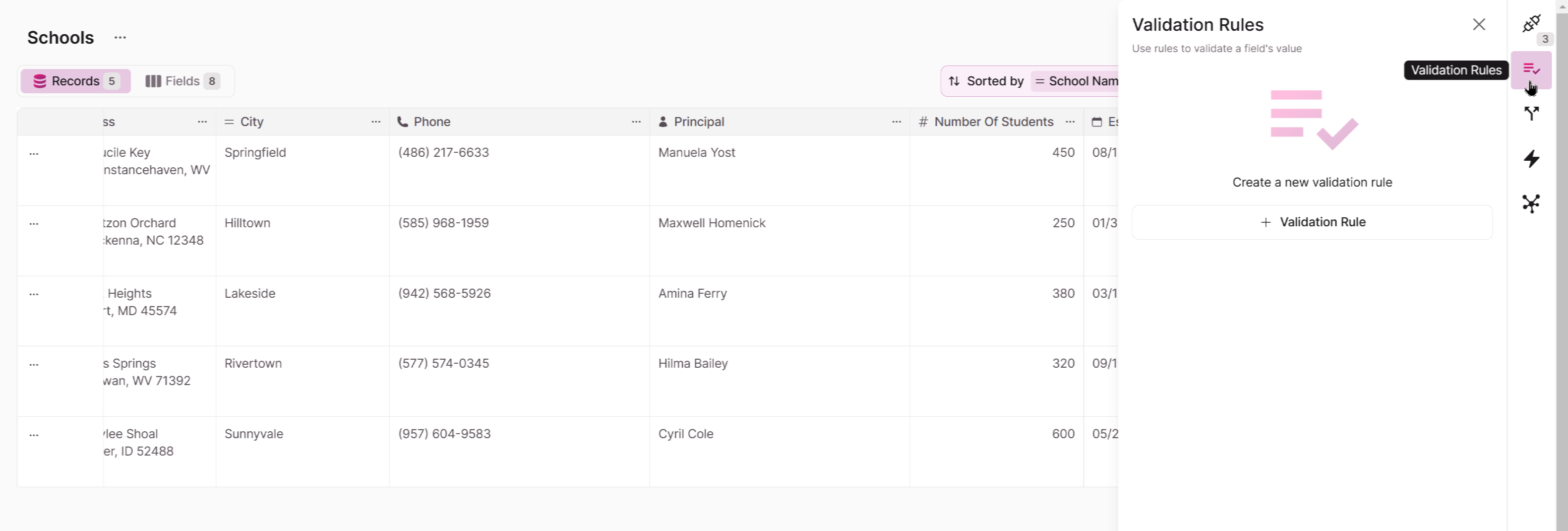Select principal cell Manuela Yost
Image resolution: width=1568 pixels, height=531 pixels.
780,171
